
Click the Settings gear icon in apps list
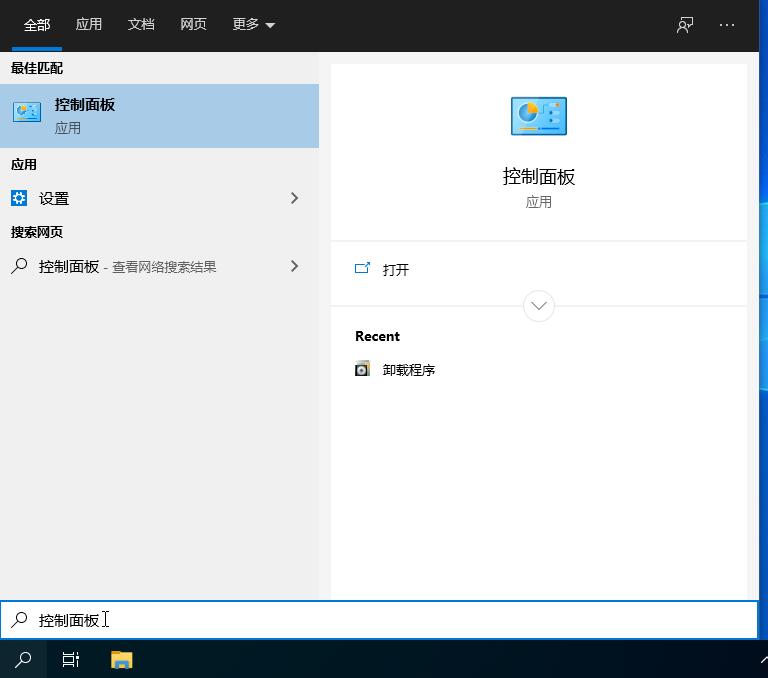(19, 198)
